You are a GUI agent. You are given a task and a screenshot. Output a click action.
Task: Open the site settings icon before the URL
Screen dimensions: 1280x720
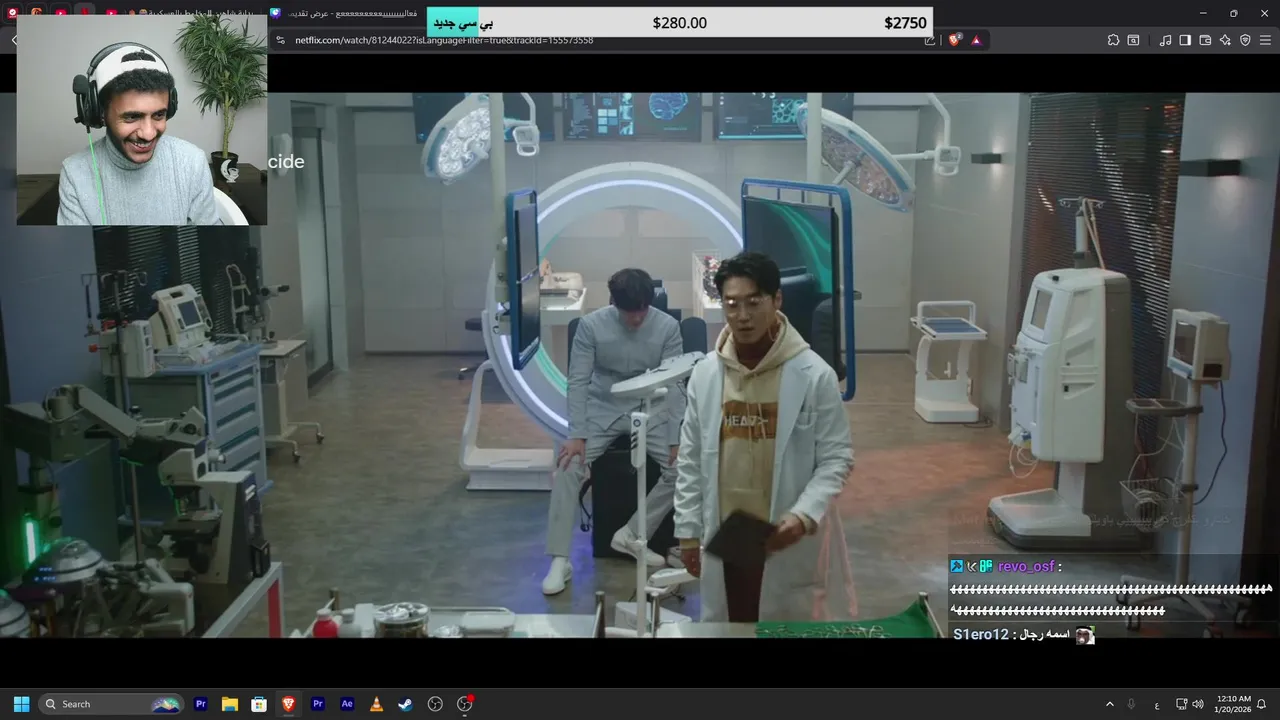[x=281, y=40]
